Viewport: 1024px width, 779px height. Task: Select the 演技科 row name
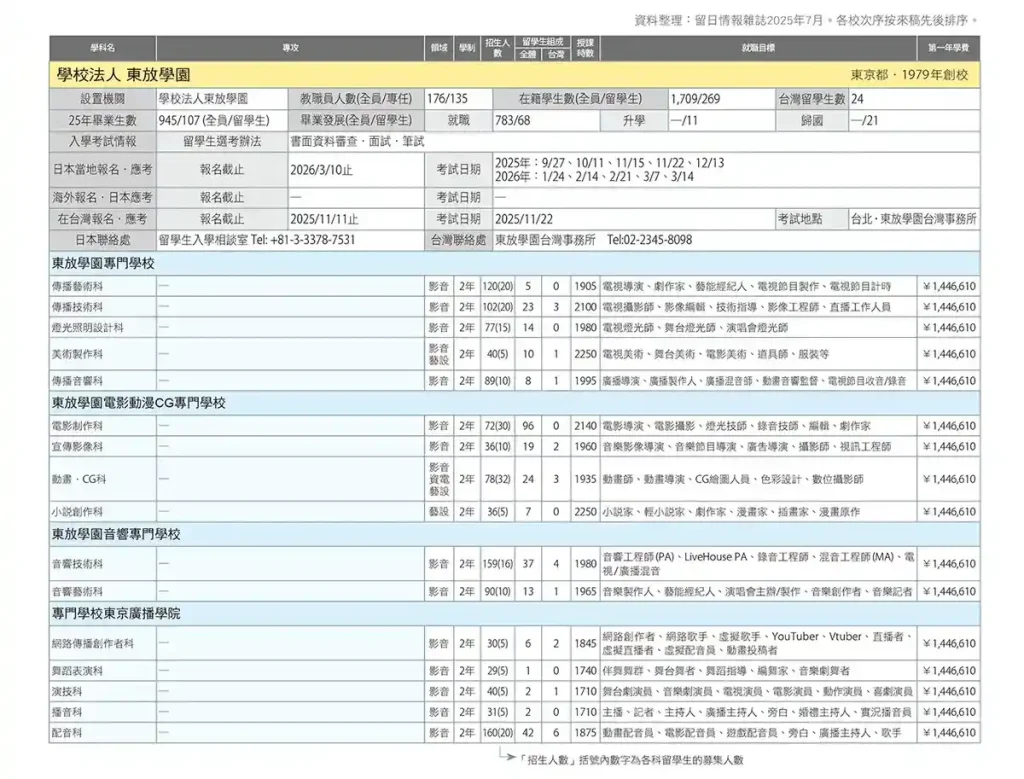coord(67,692)
